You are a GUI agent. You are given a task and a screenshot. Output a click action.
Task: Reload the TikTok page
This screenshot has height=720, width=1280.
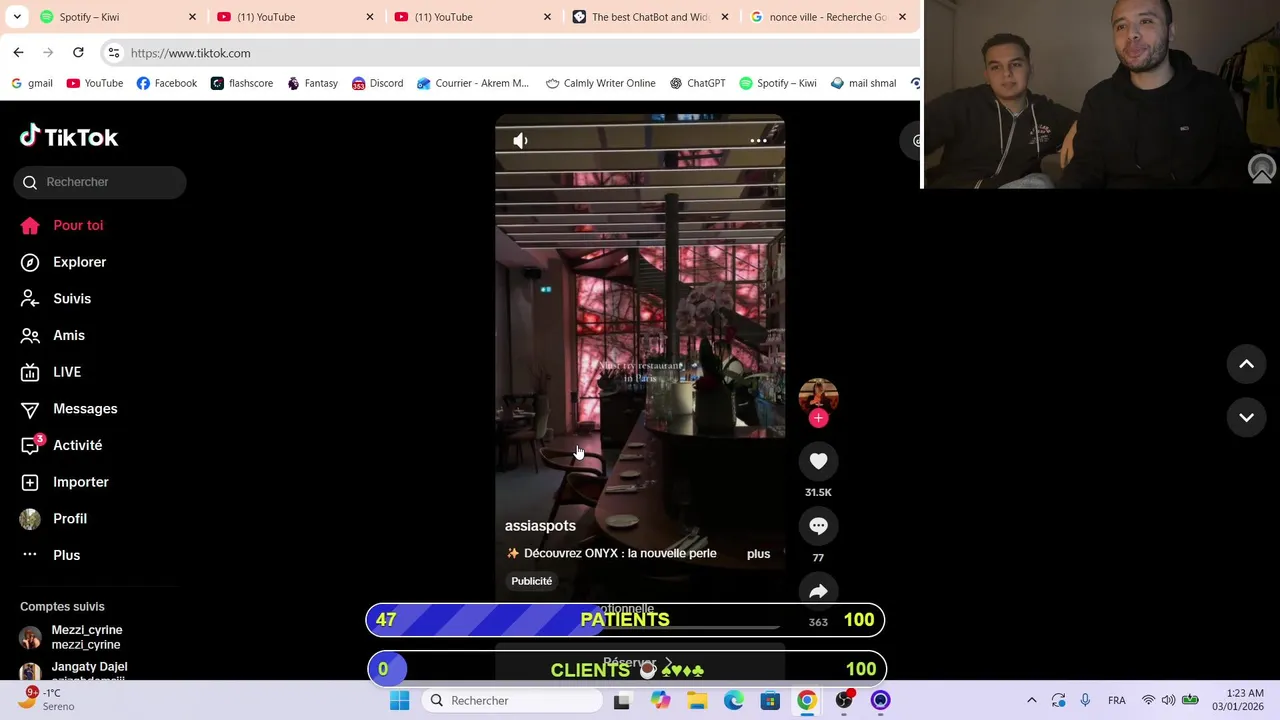[78, 52]
